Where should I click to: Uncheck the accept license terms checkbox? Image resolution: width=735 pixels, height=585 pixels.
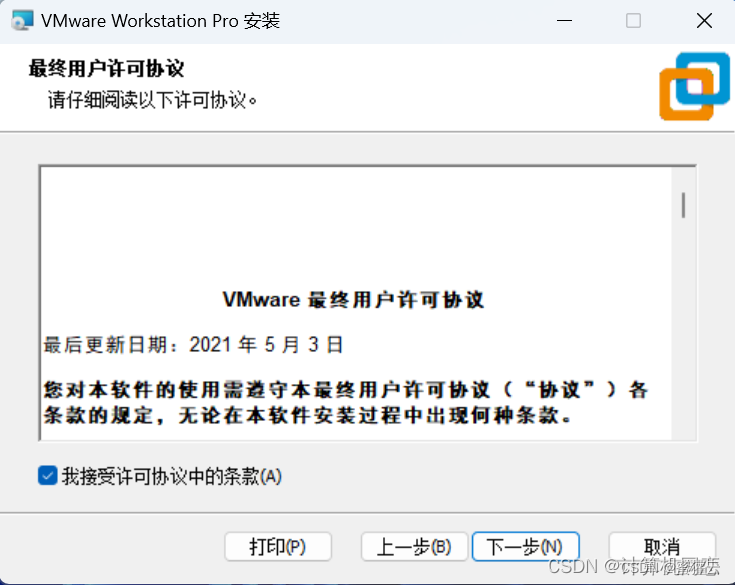point(48,475)
